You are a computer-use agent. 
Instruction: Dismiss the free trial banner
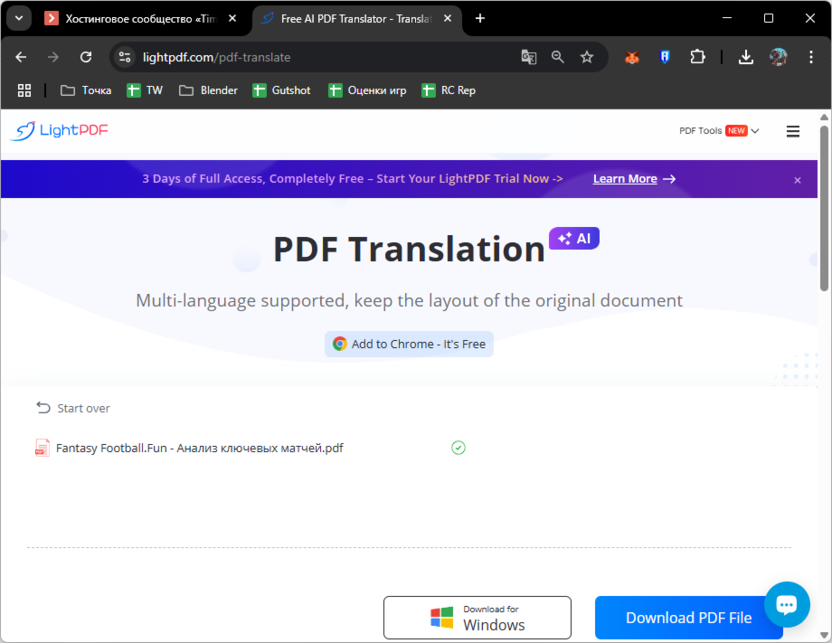coord(797,180)
